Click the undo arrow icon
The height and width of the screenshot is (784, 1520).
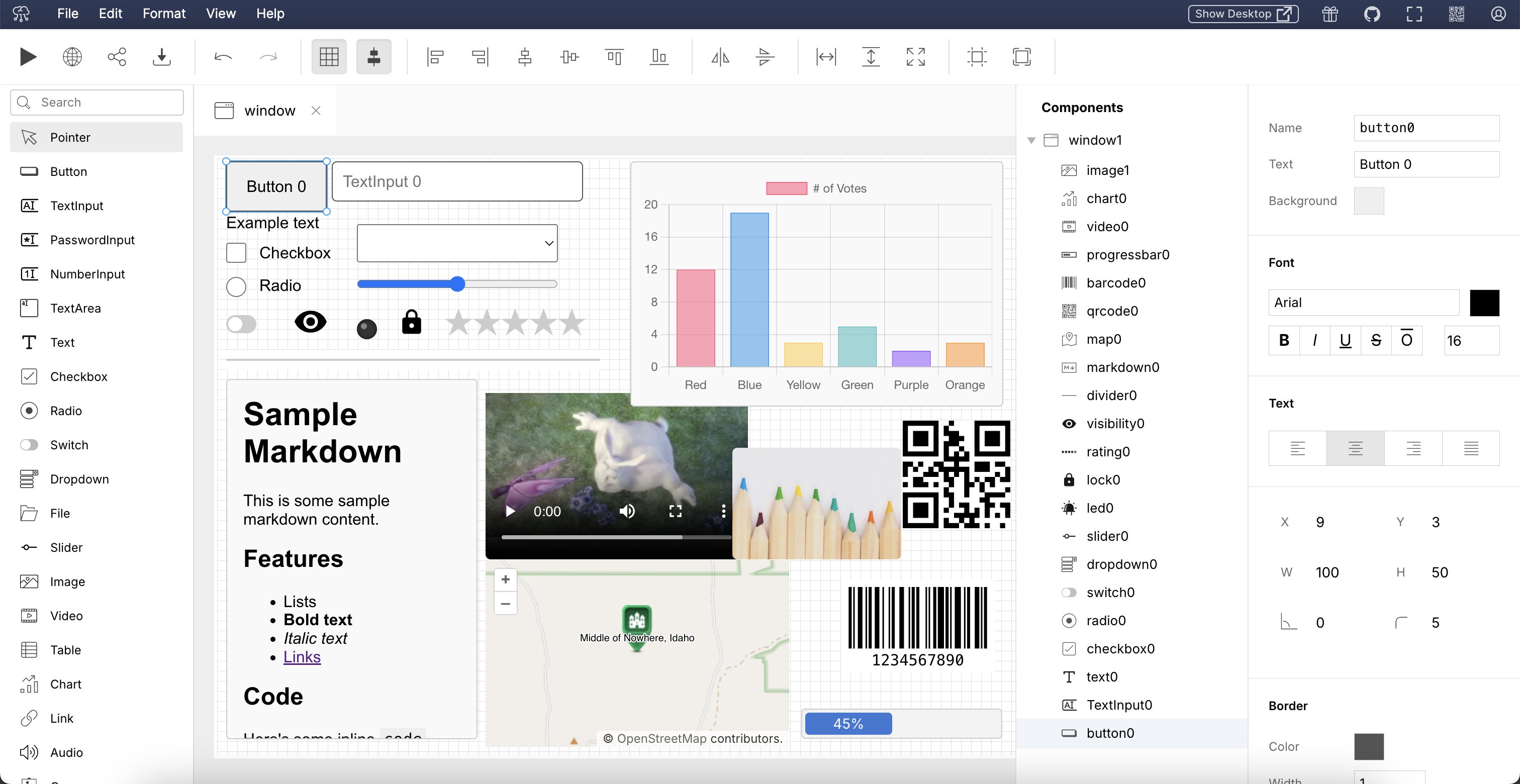[223, 57]
